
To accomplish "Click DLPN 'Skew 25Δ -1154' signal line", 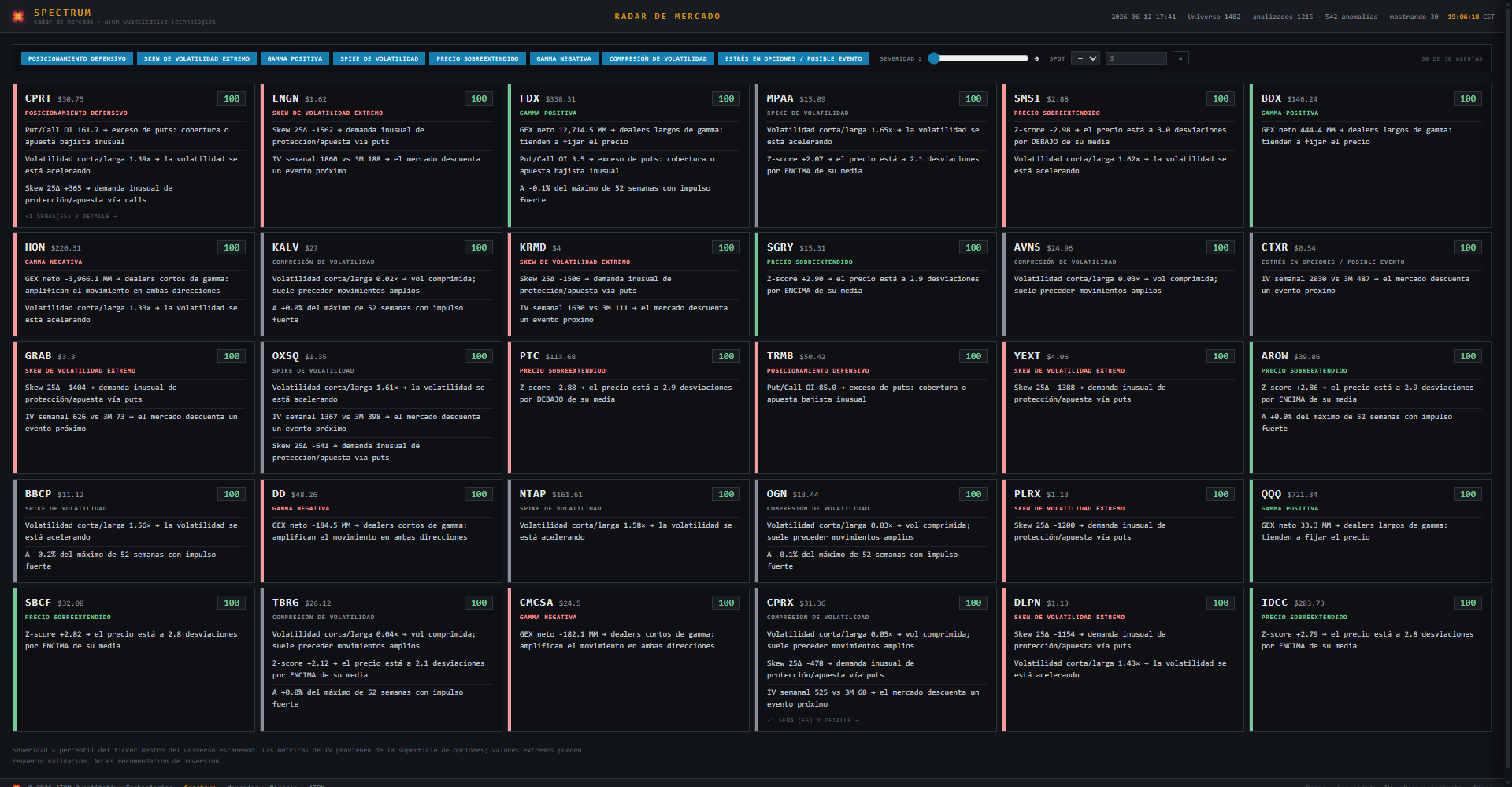I will [1123, 640].
